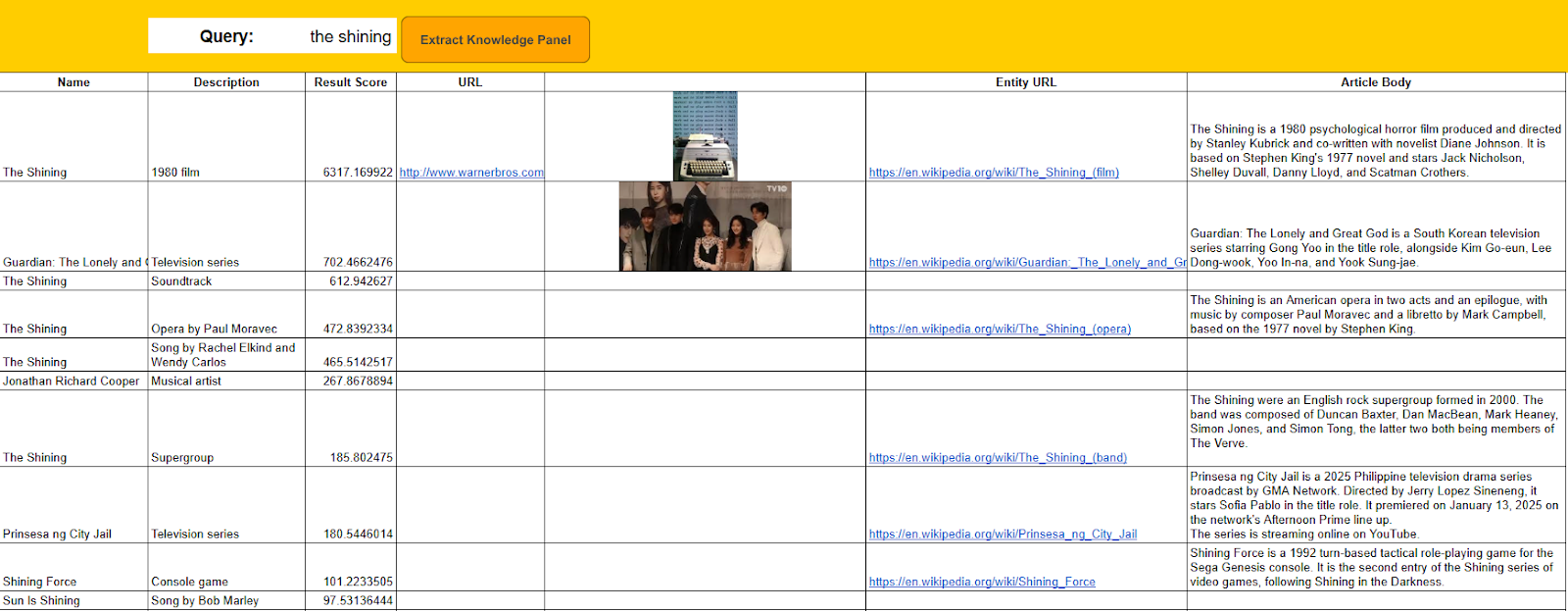Select 'The Shining' name cell in the 1980 film row
The width and height of the screenshot is (1568, 611).
pyautogui.click(x=73, y=136)
